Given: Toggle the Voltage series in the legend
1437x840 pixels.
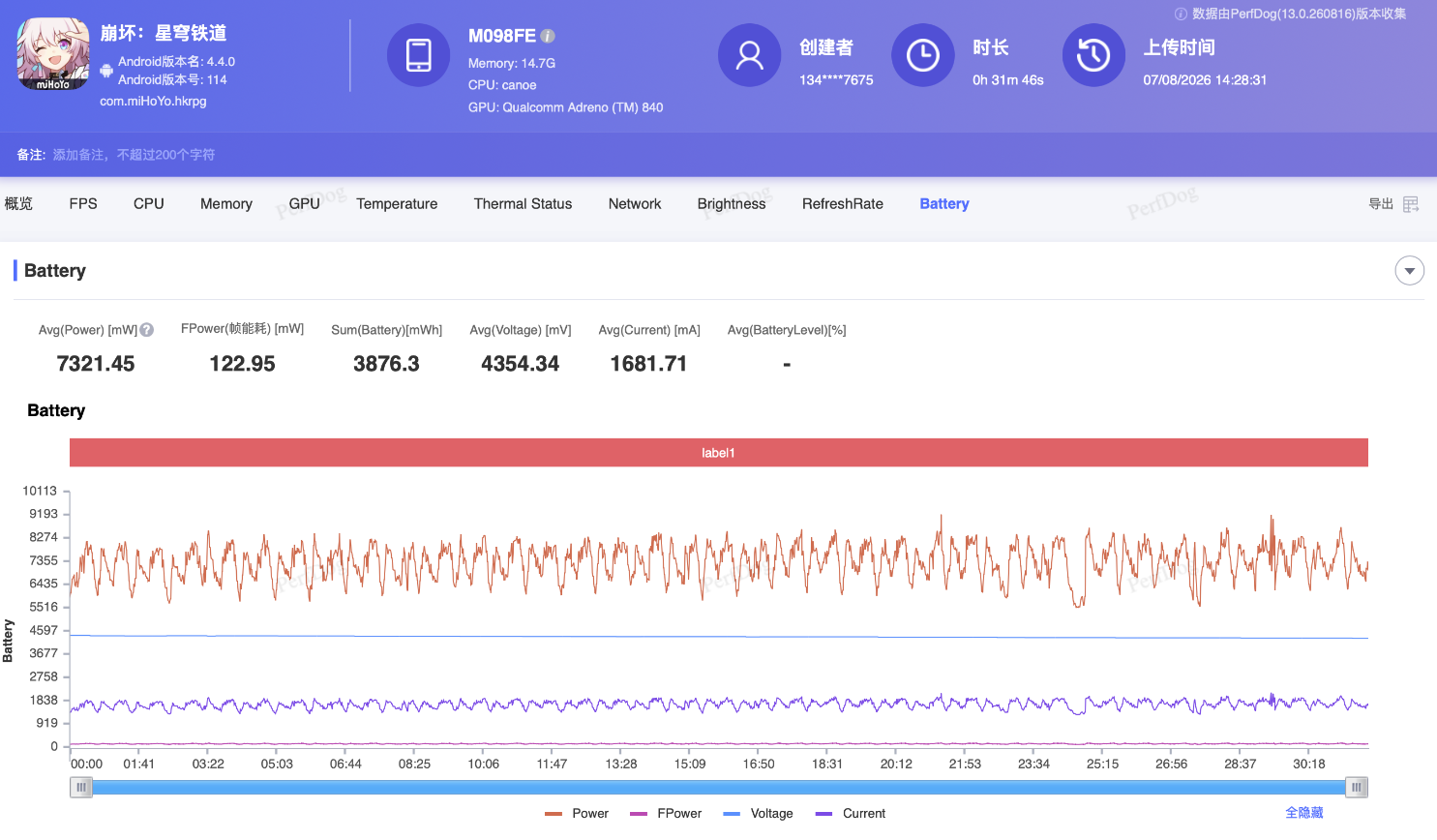Looking at the screenshot, I should 758,814.
